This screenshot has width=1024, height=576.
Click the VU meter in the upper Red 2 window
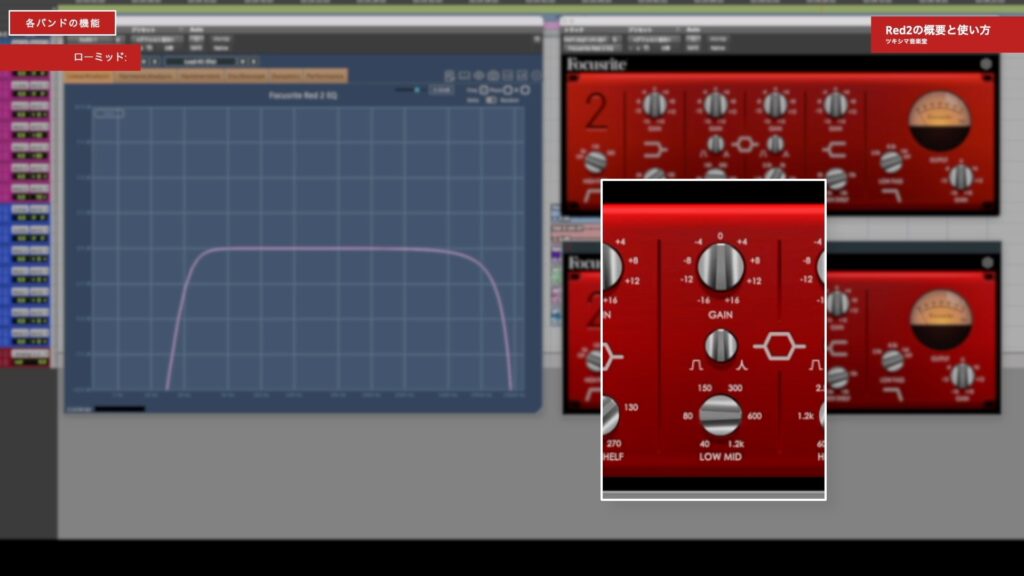(939, 120)
